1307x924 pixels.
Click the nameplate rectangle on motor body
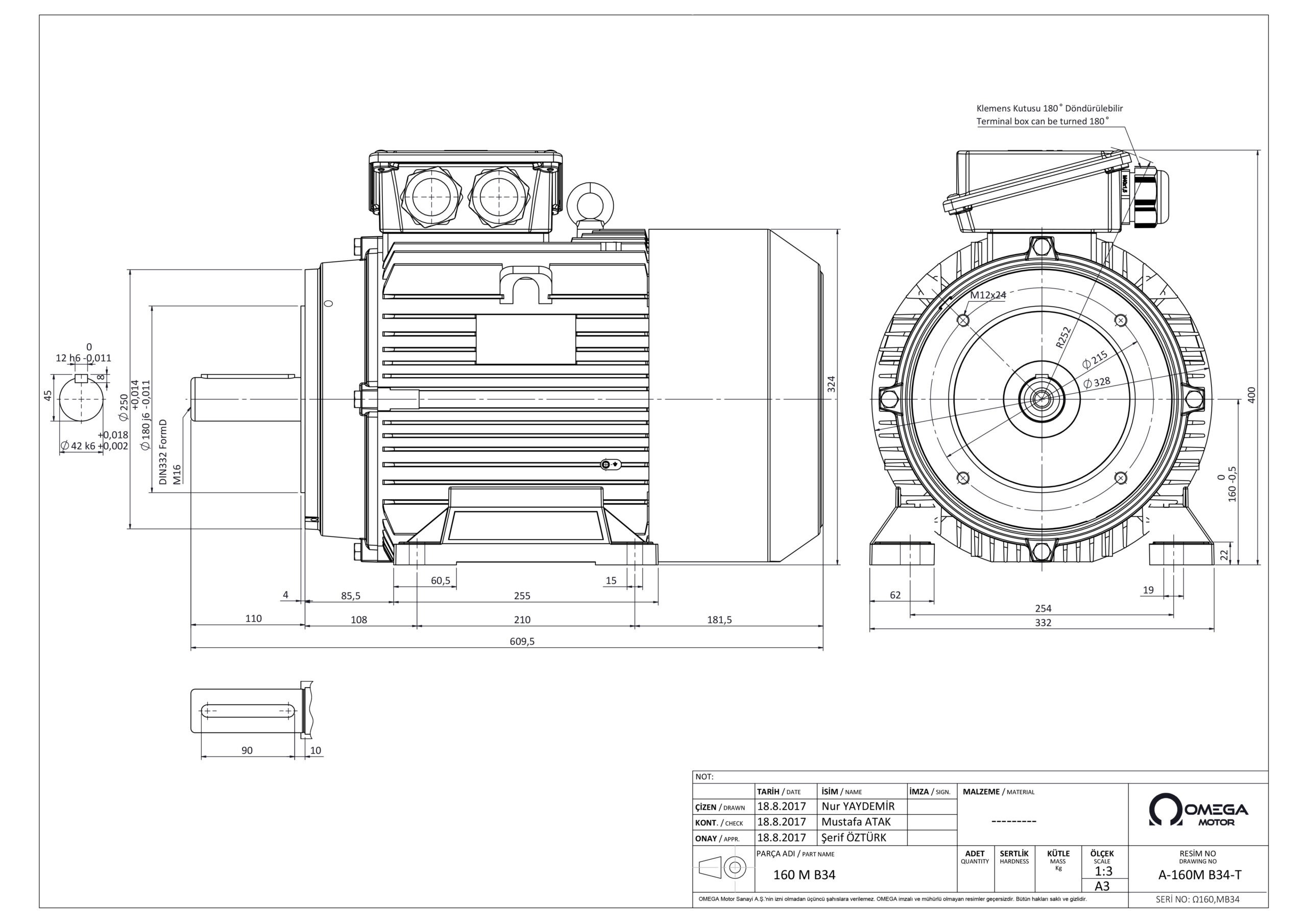(525, 339)
